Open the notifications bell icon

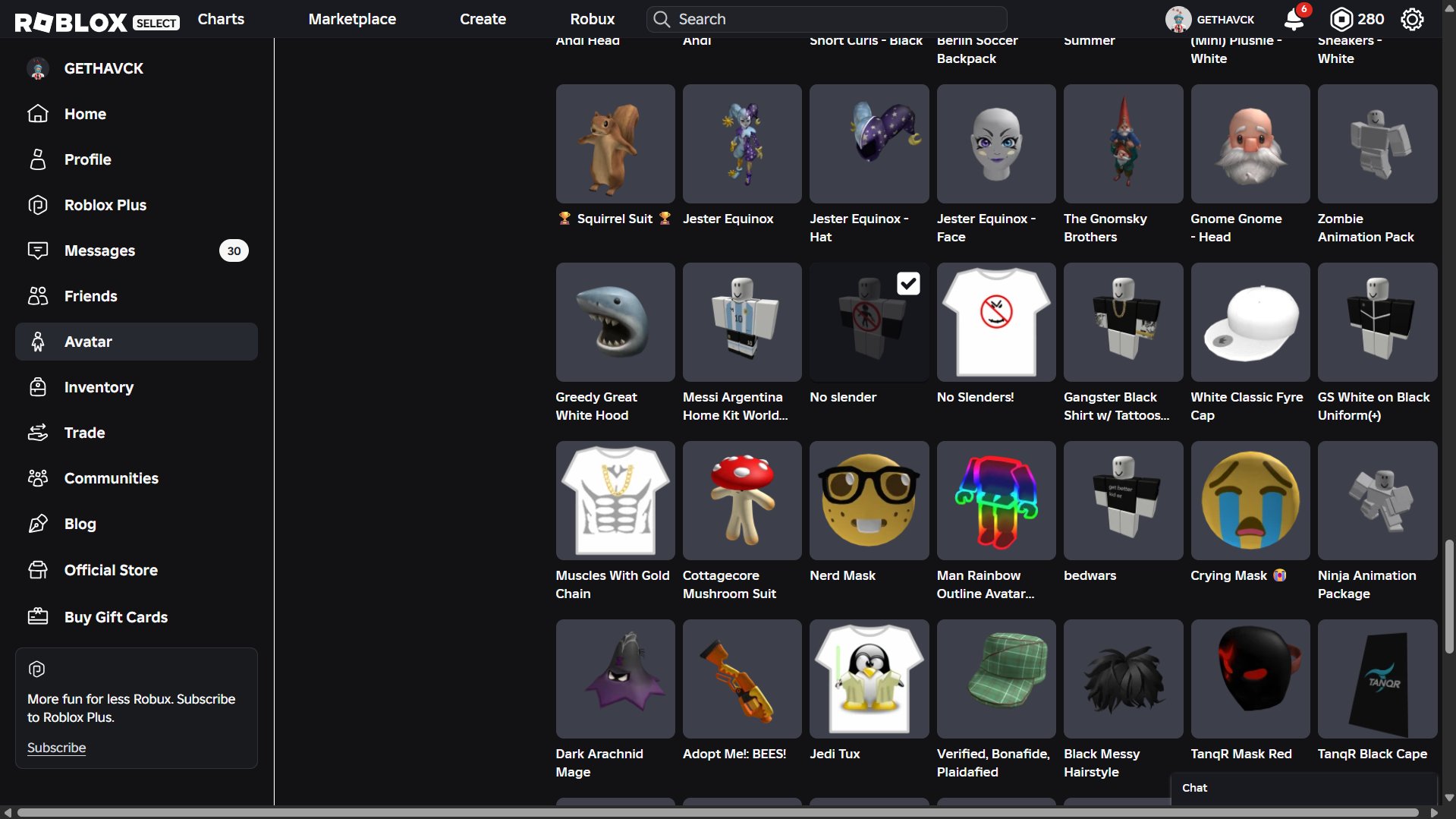(x=1294, y=19)
